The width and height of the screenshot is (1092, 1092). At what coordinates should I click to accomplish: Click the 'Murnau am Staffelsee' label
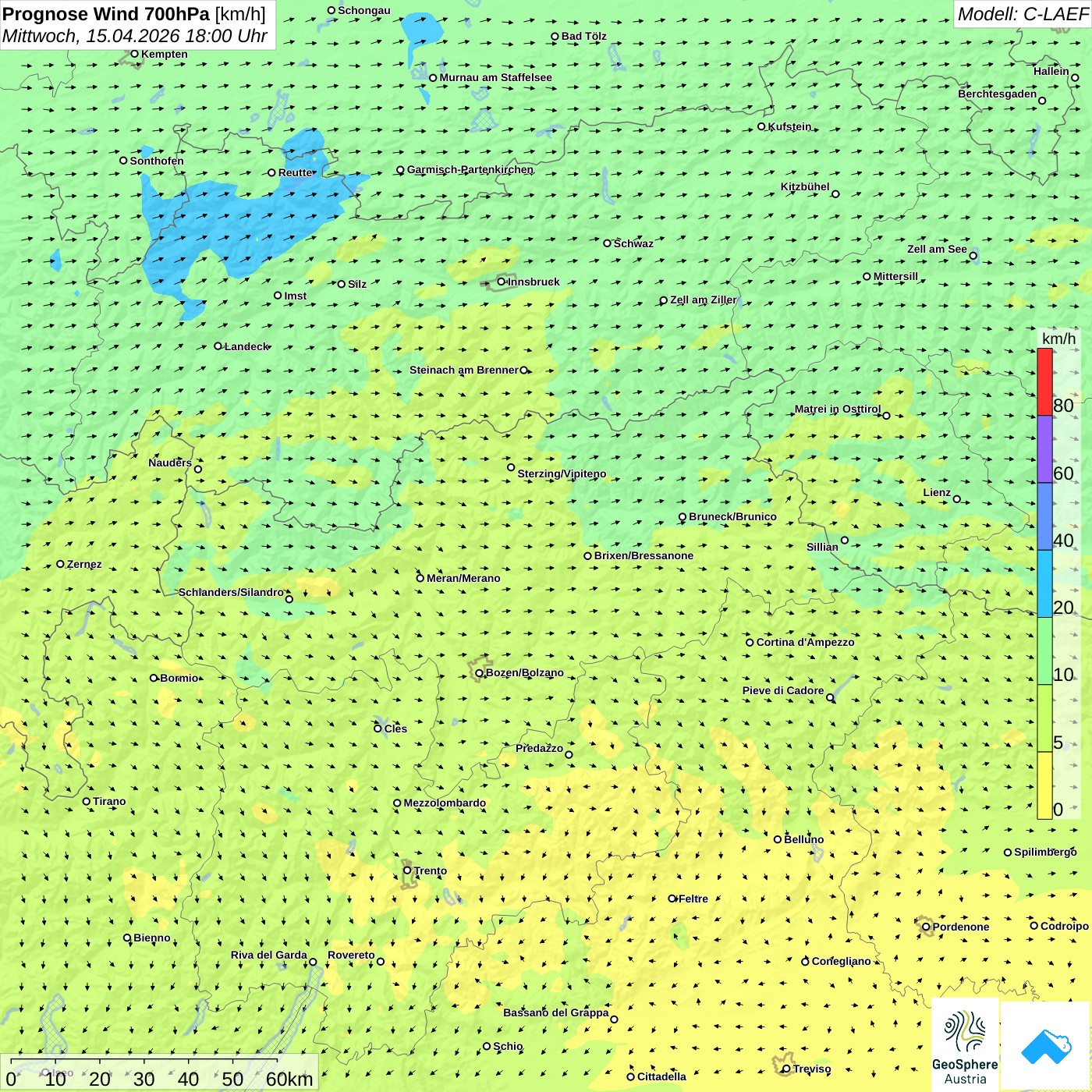(495, 77)
